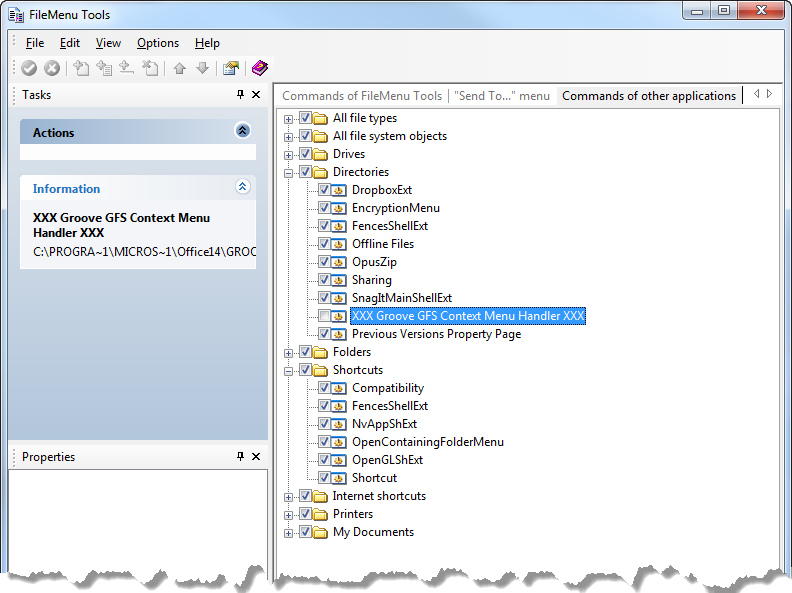Viewport: 792px width, 593px height.
Task: Expand the All file types node
Action: 288,119
